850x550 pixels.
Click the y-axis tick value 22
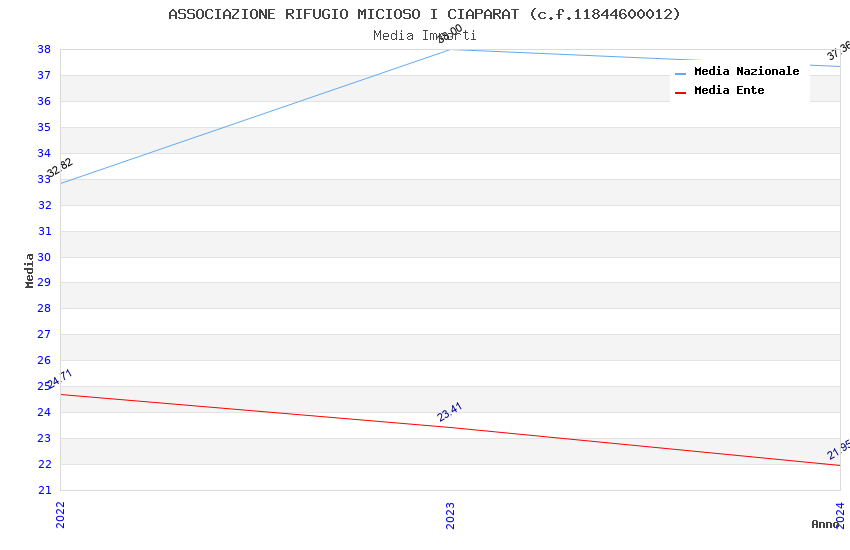(x=44, y=464)
